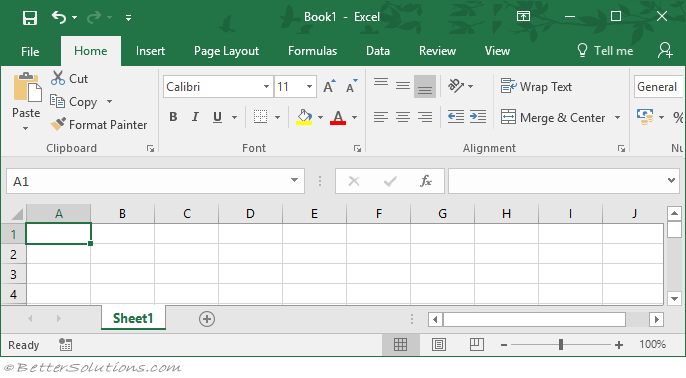Switch to Page Layout view

pyautogui.click(x=439, y=345)
